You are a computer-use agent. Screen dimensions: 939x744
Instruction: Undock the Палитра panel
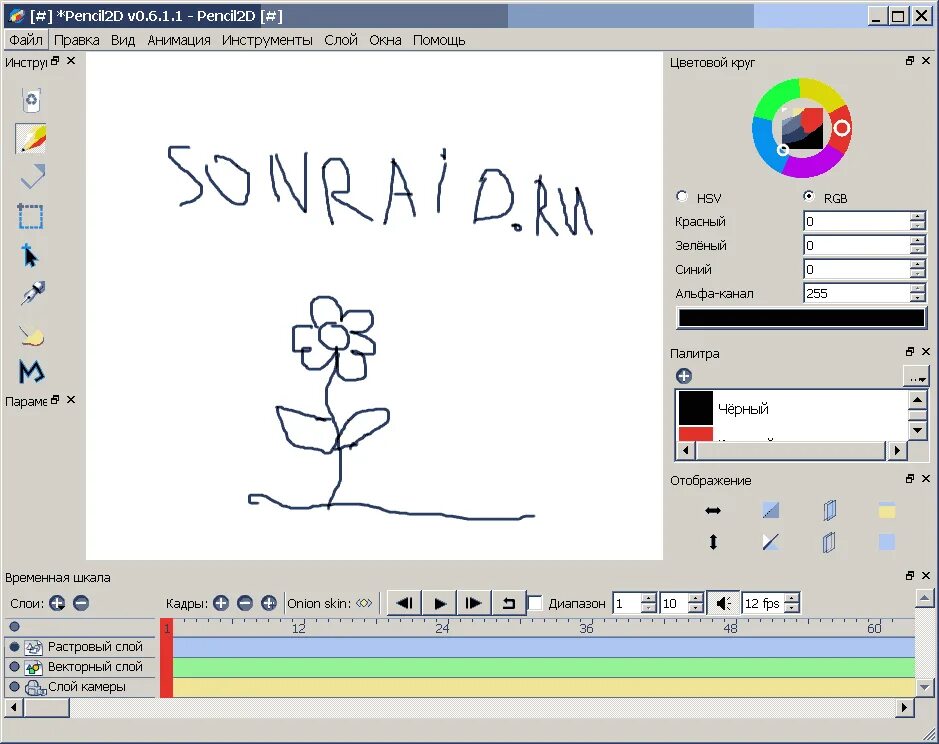click(910, 352)
